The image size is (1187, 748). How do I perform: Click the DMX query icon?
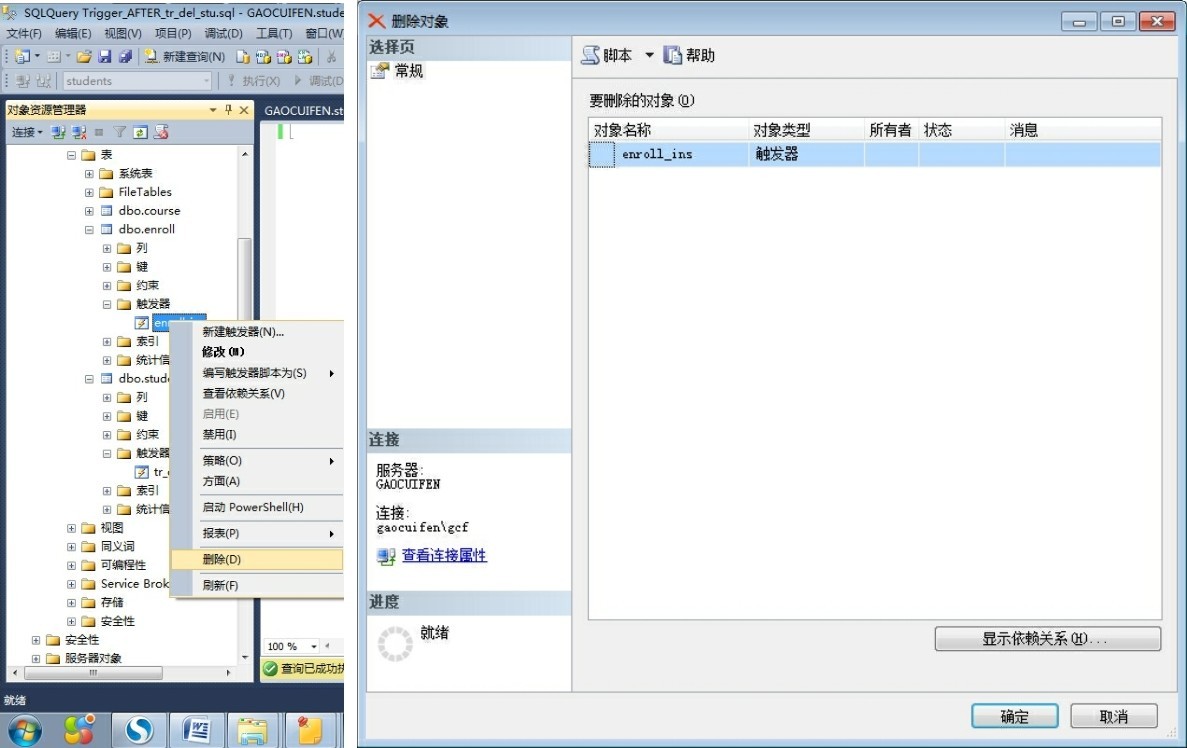284,56
